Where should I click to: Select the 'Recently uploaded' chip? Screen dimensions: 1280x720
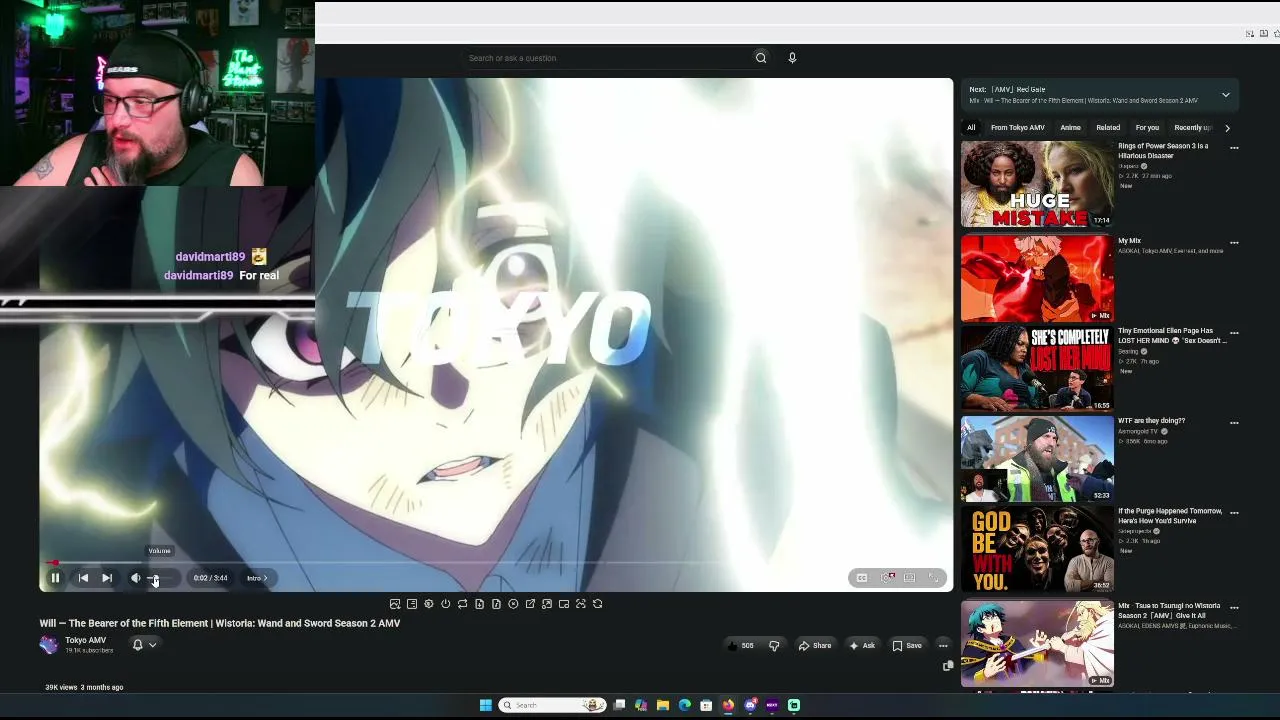click(1192, 128)
